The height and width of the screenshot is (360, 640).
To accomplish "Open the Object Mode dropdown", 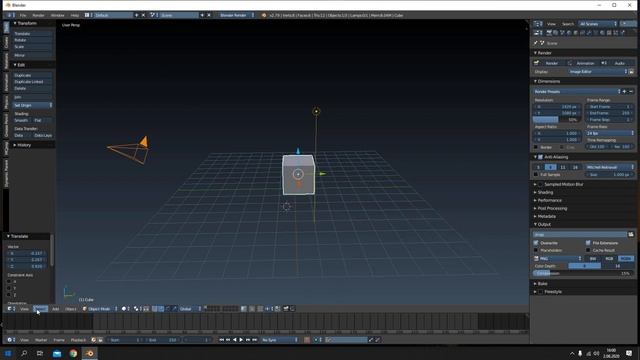I will (100, 309).
